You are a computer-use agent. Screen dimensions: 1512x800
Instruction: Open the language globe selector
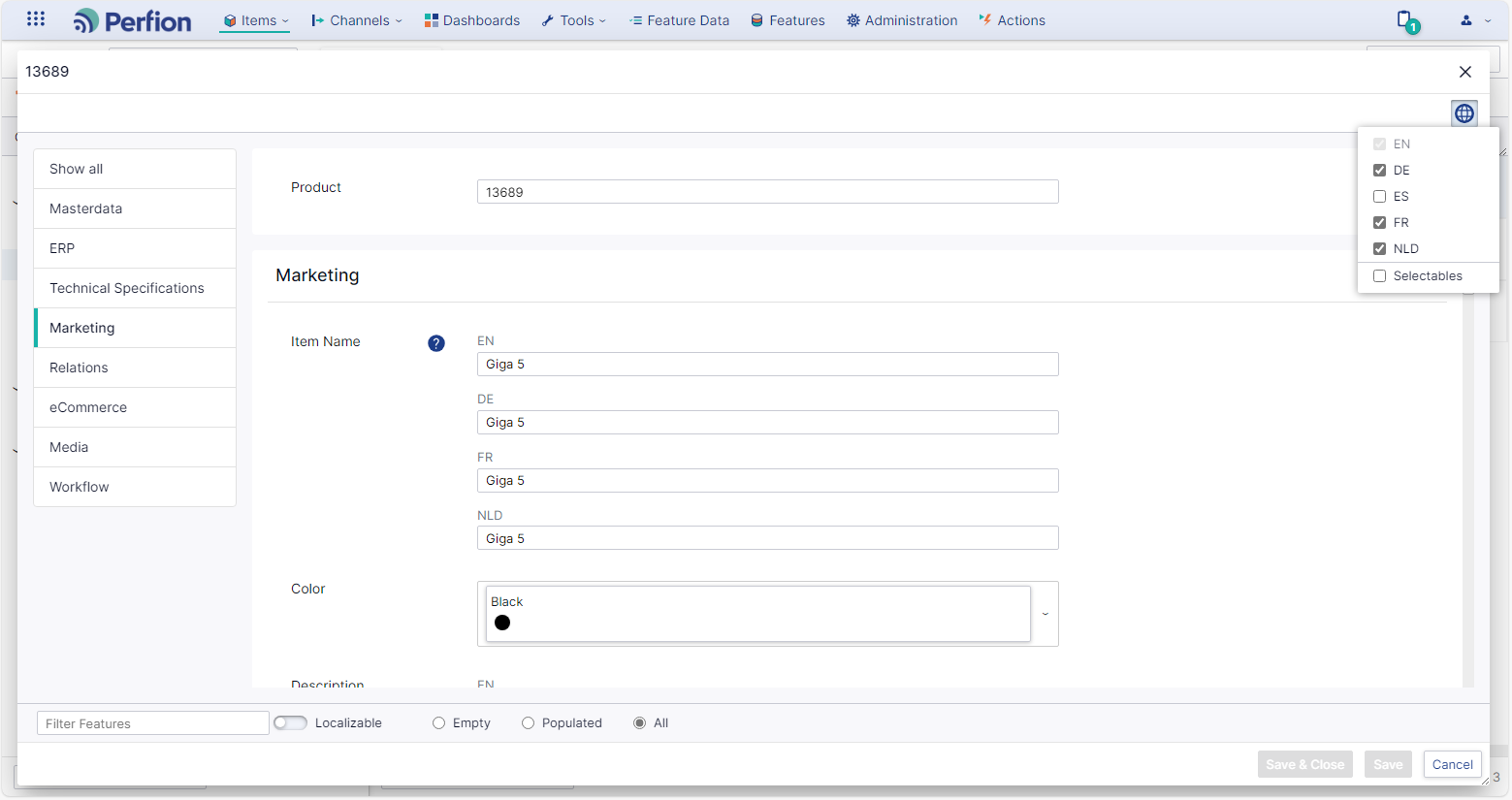tap(1464, 113)
